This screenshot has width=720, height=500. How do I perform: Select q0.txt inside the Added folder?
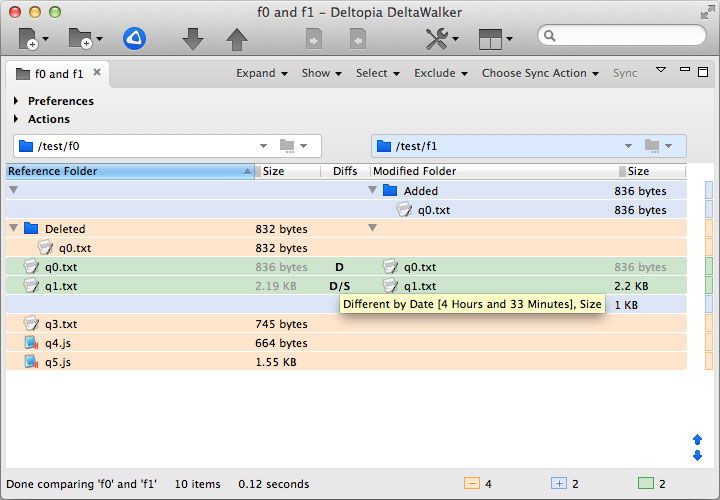point(434,210)
